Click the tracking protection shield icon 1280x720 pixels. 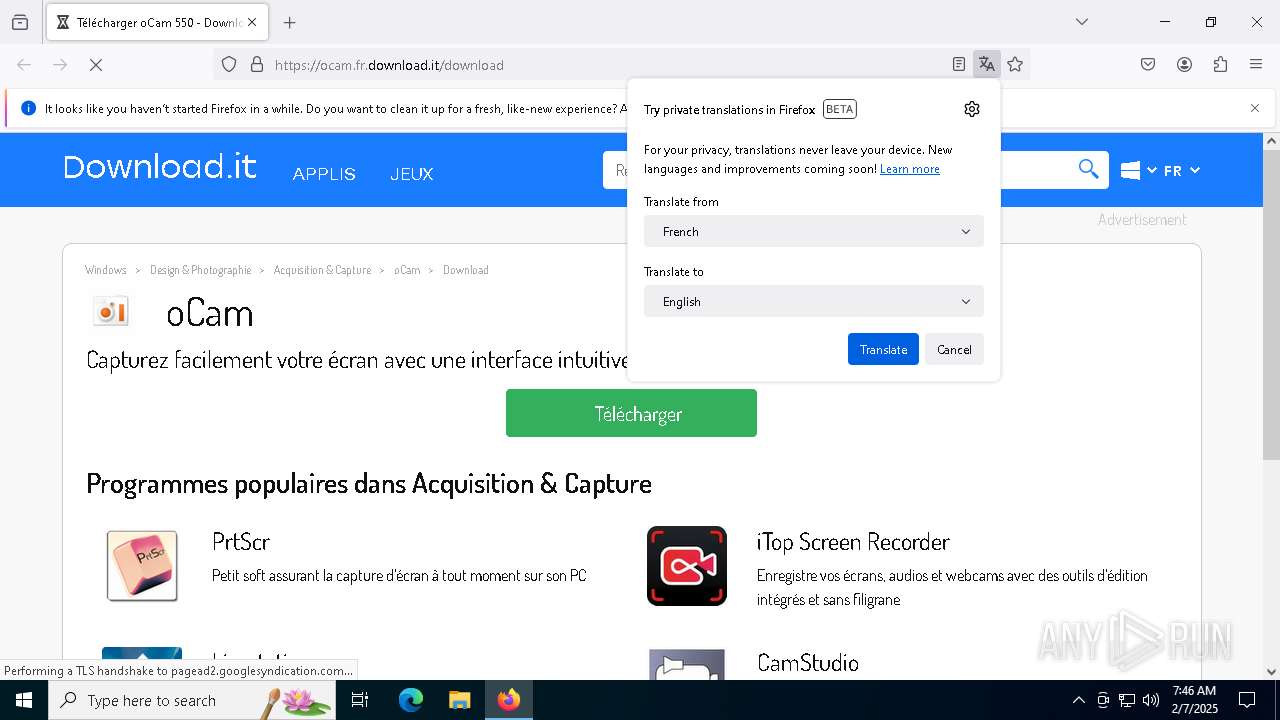(229, 65)
